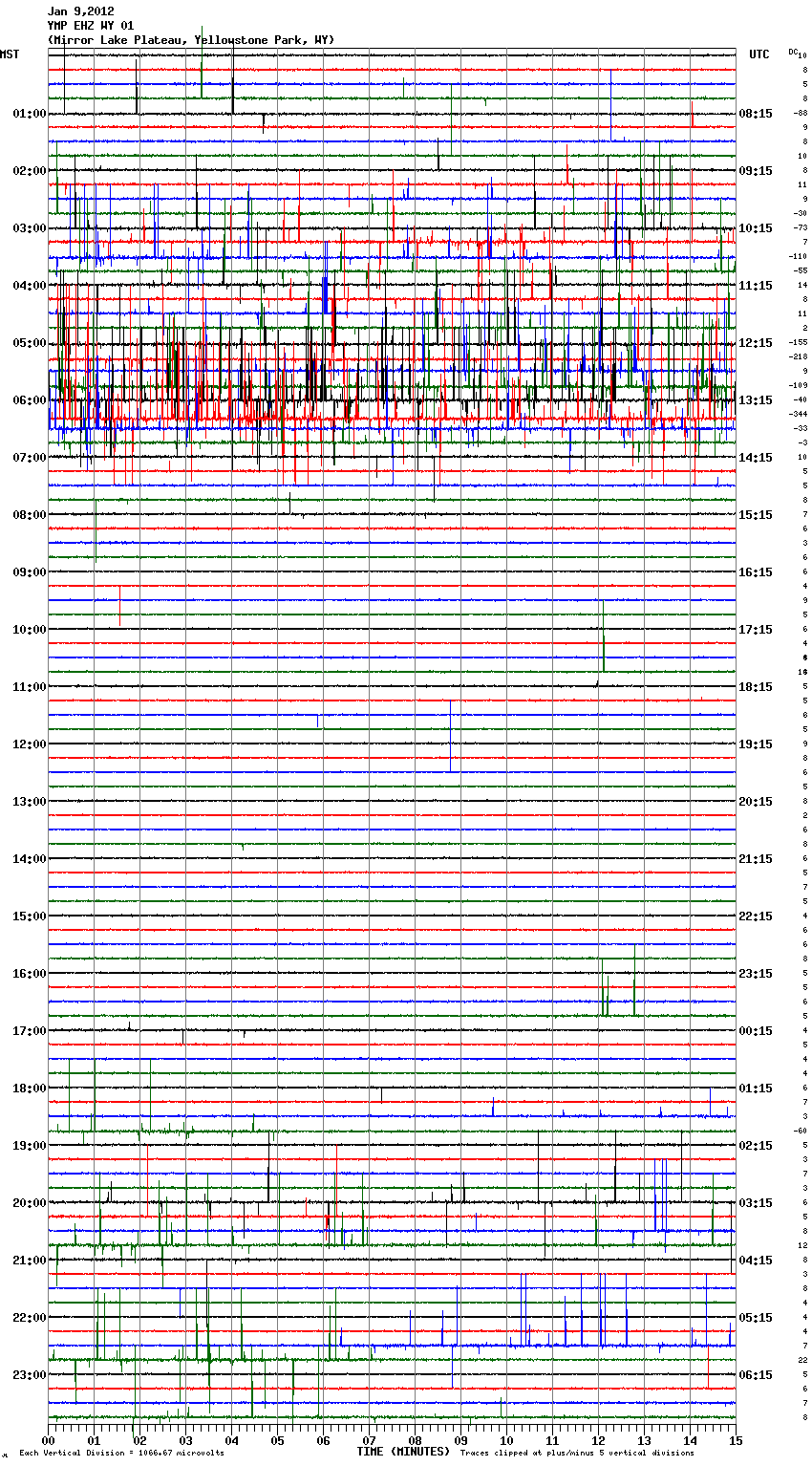812x1466 pixels.
Task: Click the '00:15' UTC time label
Action: (x=756, y=1031)
